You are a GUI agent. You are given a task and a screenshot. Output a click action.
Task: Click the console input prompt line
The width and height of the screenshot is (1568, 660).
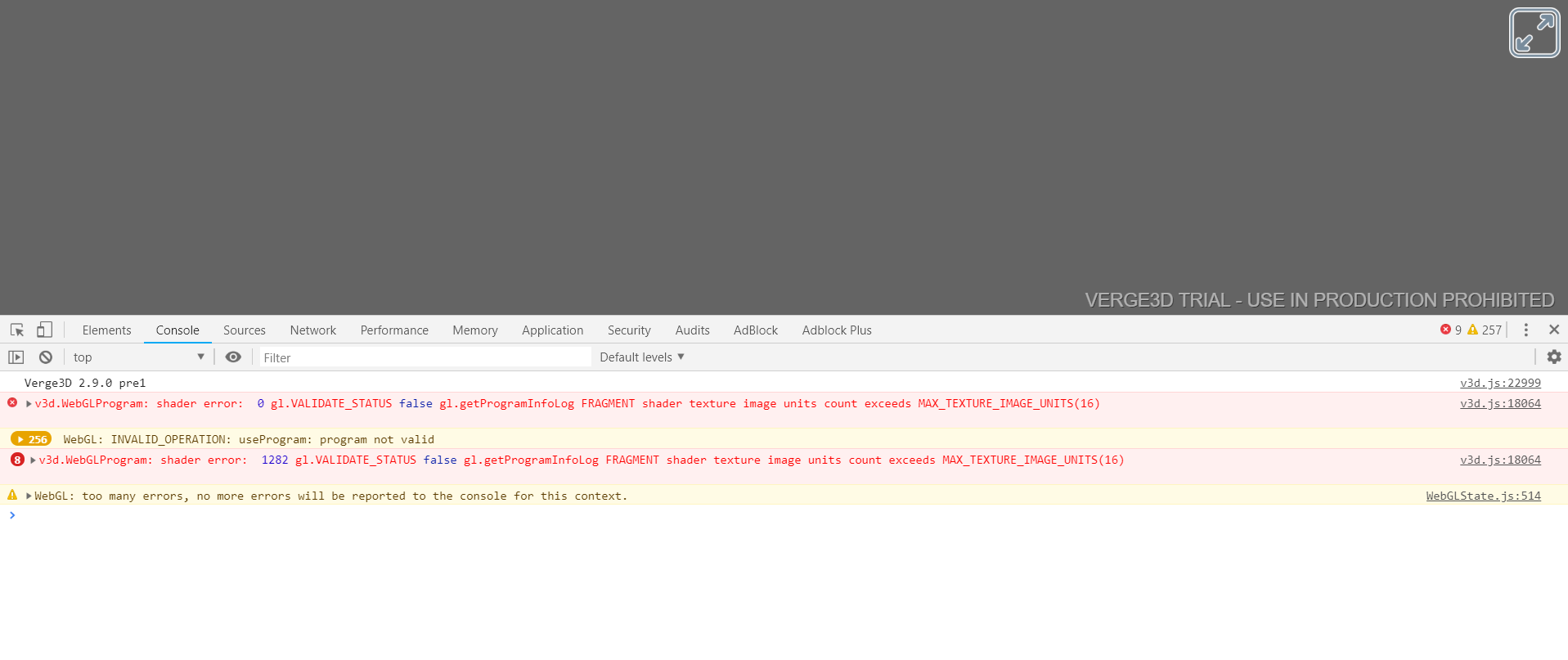point(784,515)
